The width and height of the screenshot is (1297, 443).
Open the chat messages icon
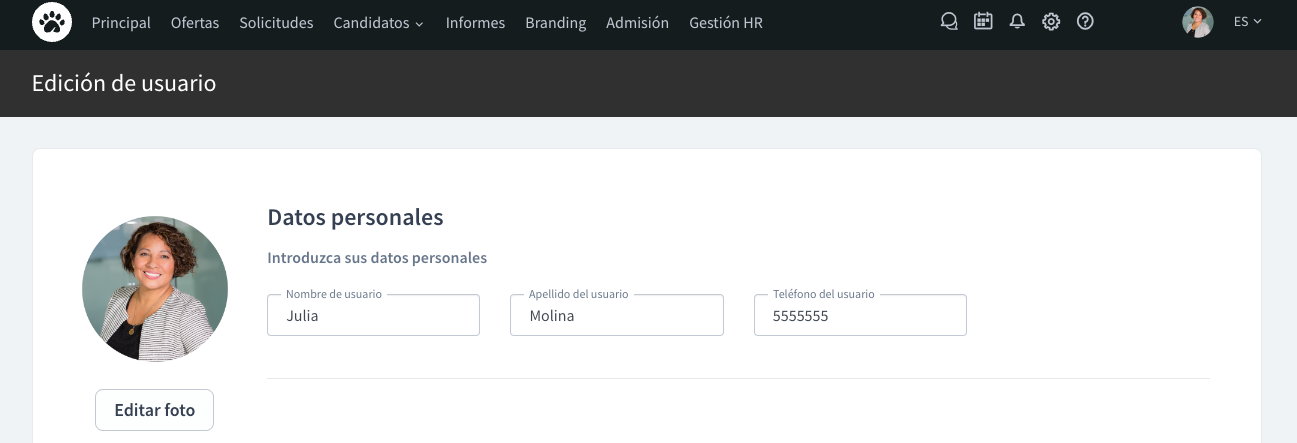pos(949,21)
